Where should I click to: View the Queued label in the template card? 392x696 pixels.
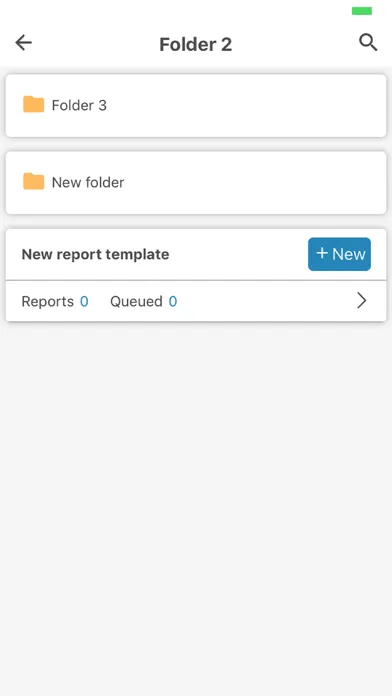coord(136,301)
